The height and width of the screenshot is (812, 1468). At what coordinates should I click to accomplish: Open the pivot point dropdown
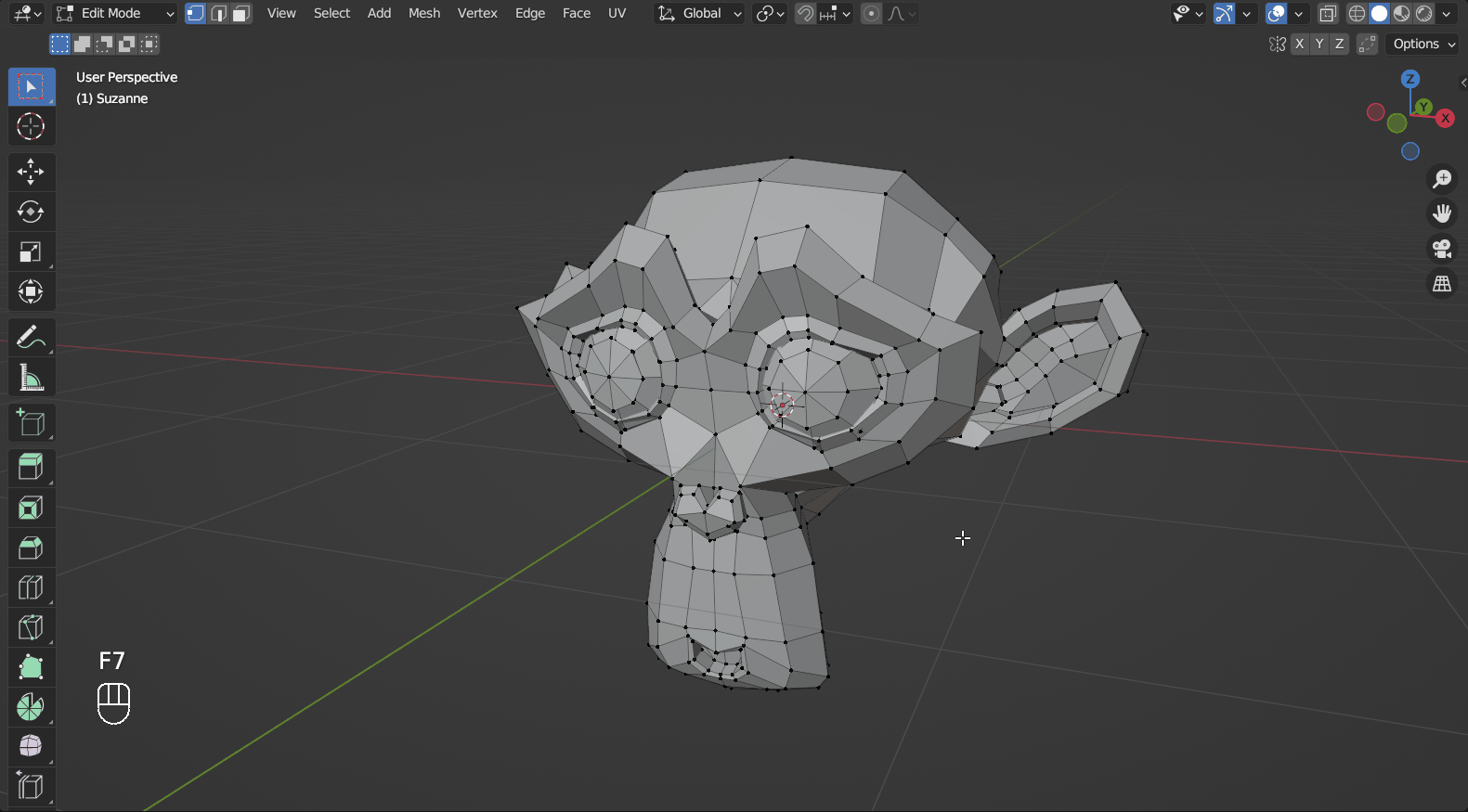pyautogui.click(x=771, y=13)
